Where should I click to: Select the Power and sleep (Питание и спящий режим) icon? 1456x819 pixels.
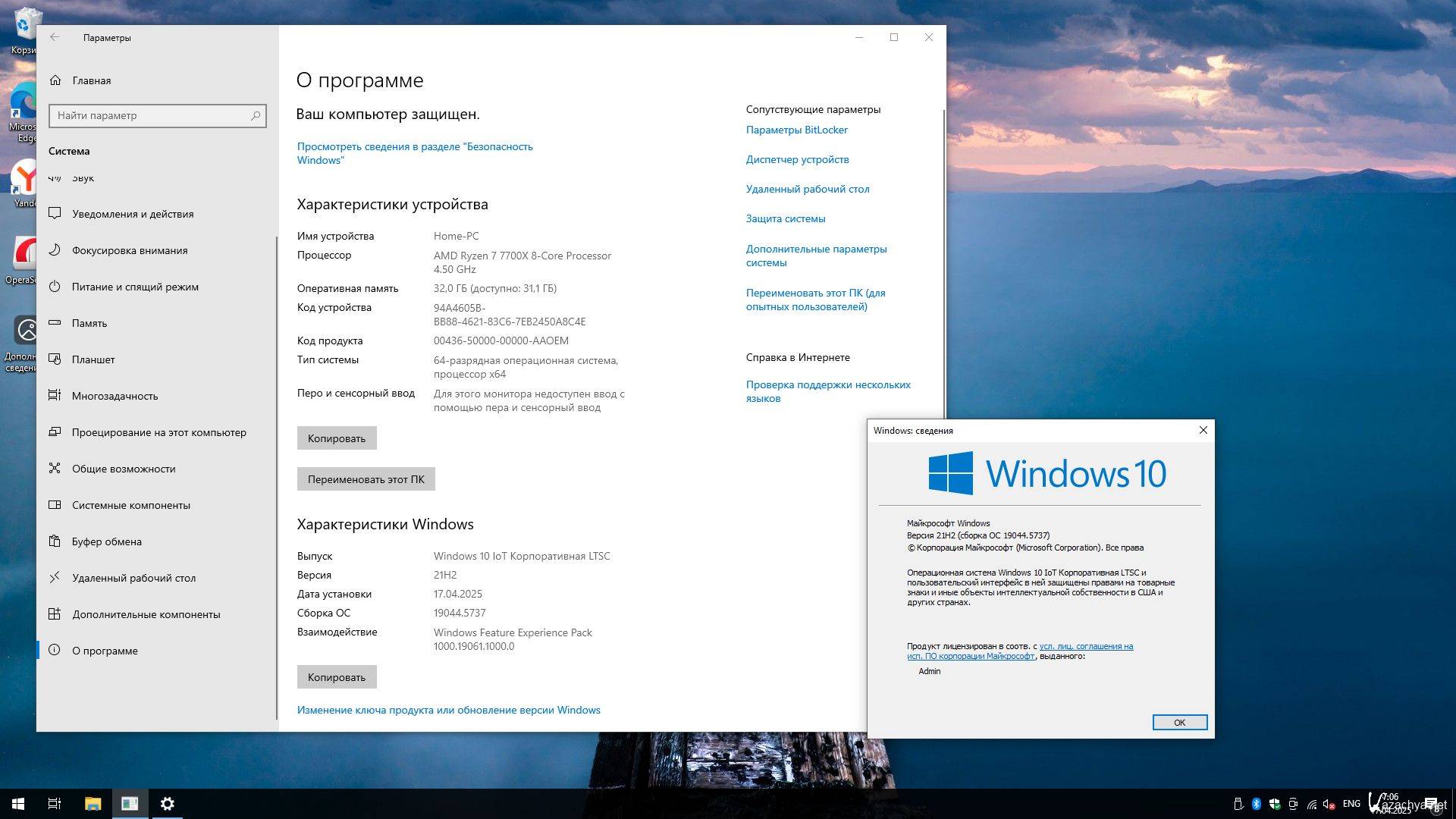tap(55, 287)
